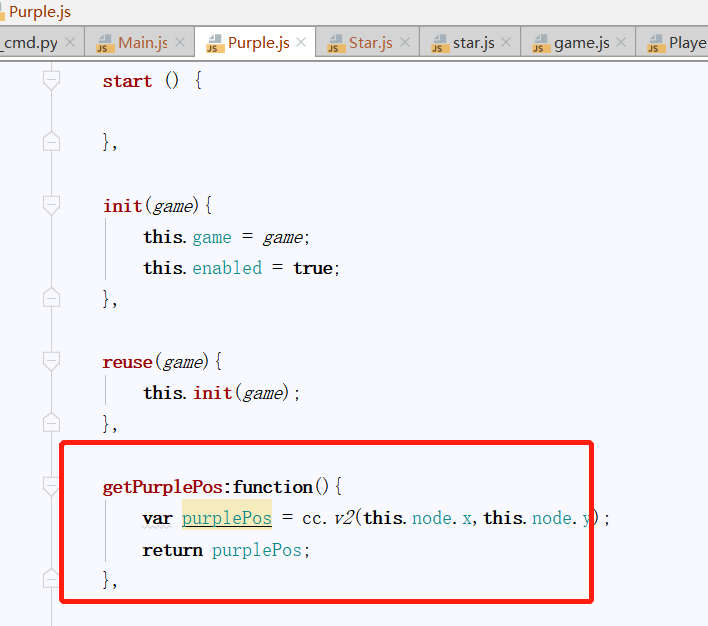Image resolution: width=708 pixels, height=626 pixels.
Task: Click the JS file icon on Main.js tab
Action: (x=105, y=43)
